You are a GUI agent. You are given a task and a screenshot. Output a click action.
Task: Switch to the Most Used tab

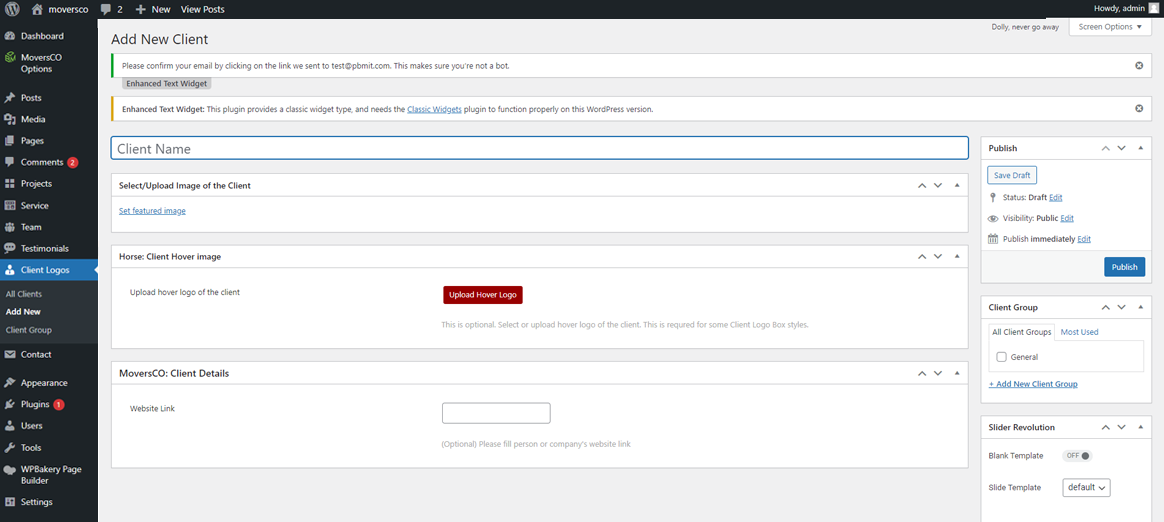tap(1079, 332)
